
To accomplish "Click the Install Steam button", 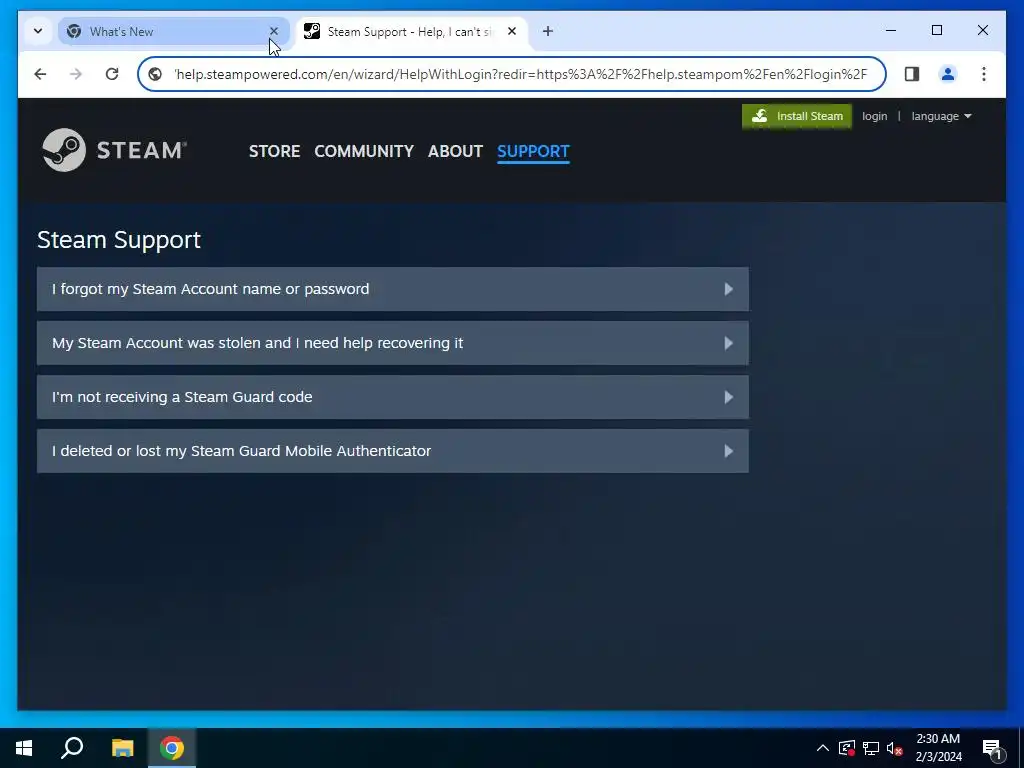I will point(797,116).
